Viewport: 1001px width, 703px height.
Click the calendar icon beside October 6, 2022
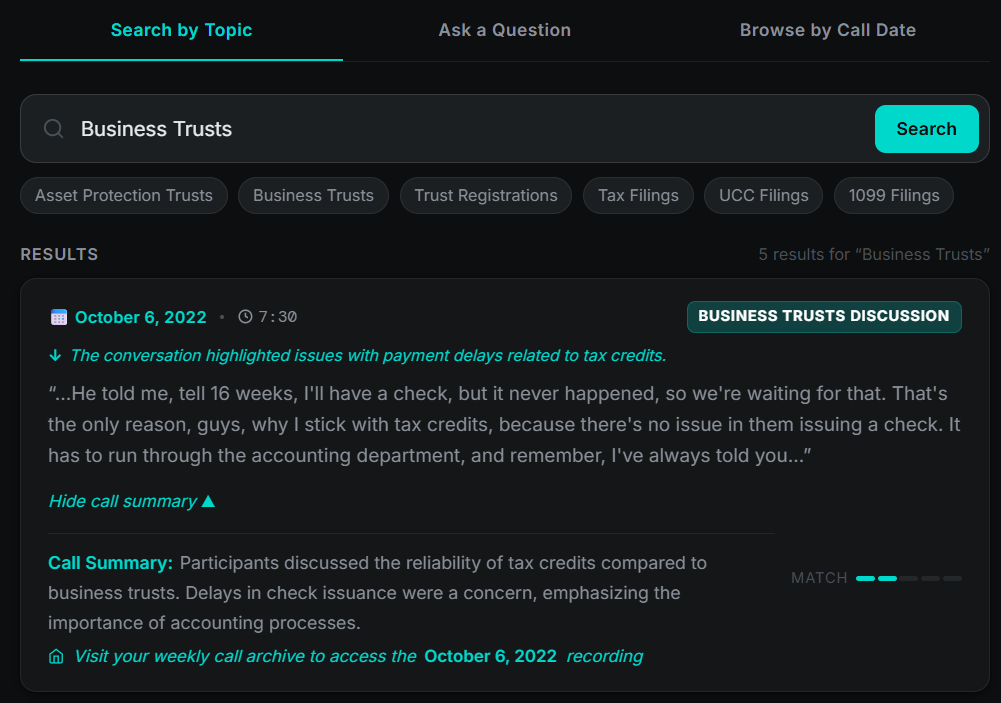pyautogui.click(x=59, y=316)
